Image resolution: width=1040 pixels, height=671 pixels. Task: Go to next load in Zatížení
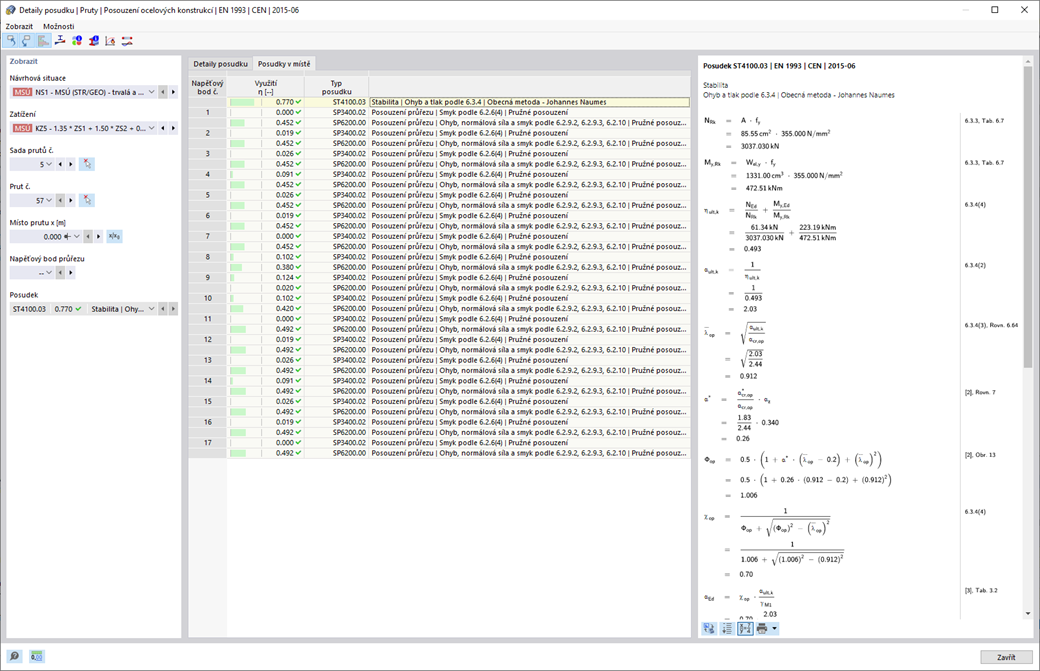click(174, 128)
